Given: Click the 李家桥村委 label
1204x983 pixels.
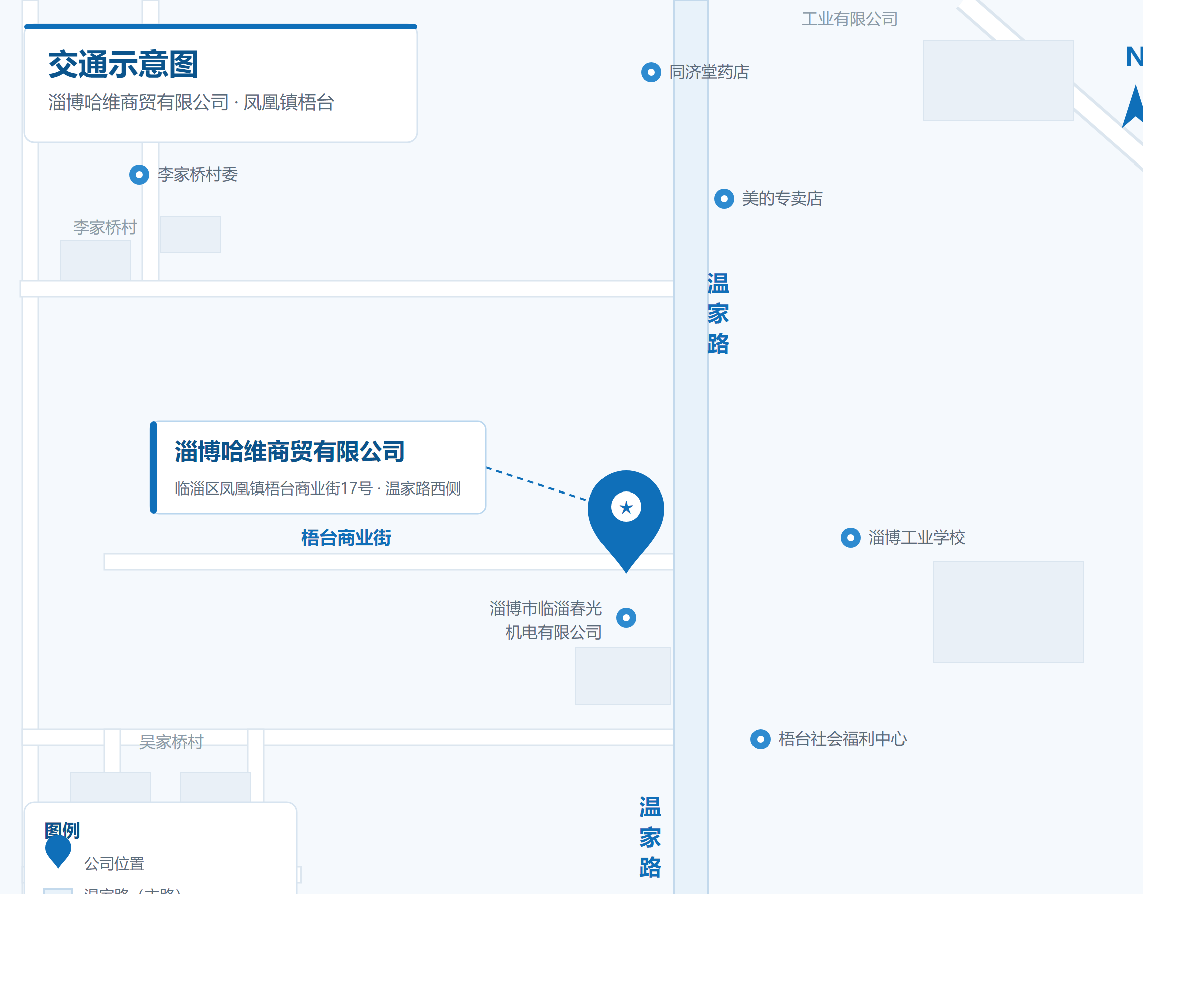Looking at the screenshot, I should pos(198,174).
